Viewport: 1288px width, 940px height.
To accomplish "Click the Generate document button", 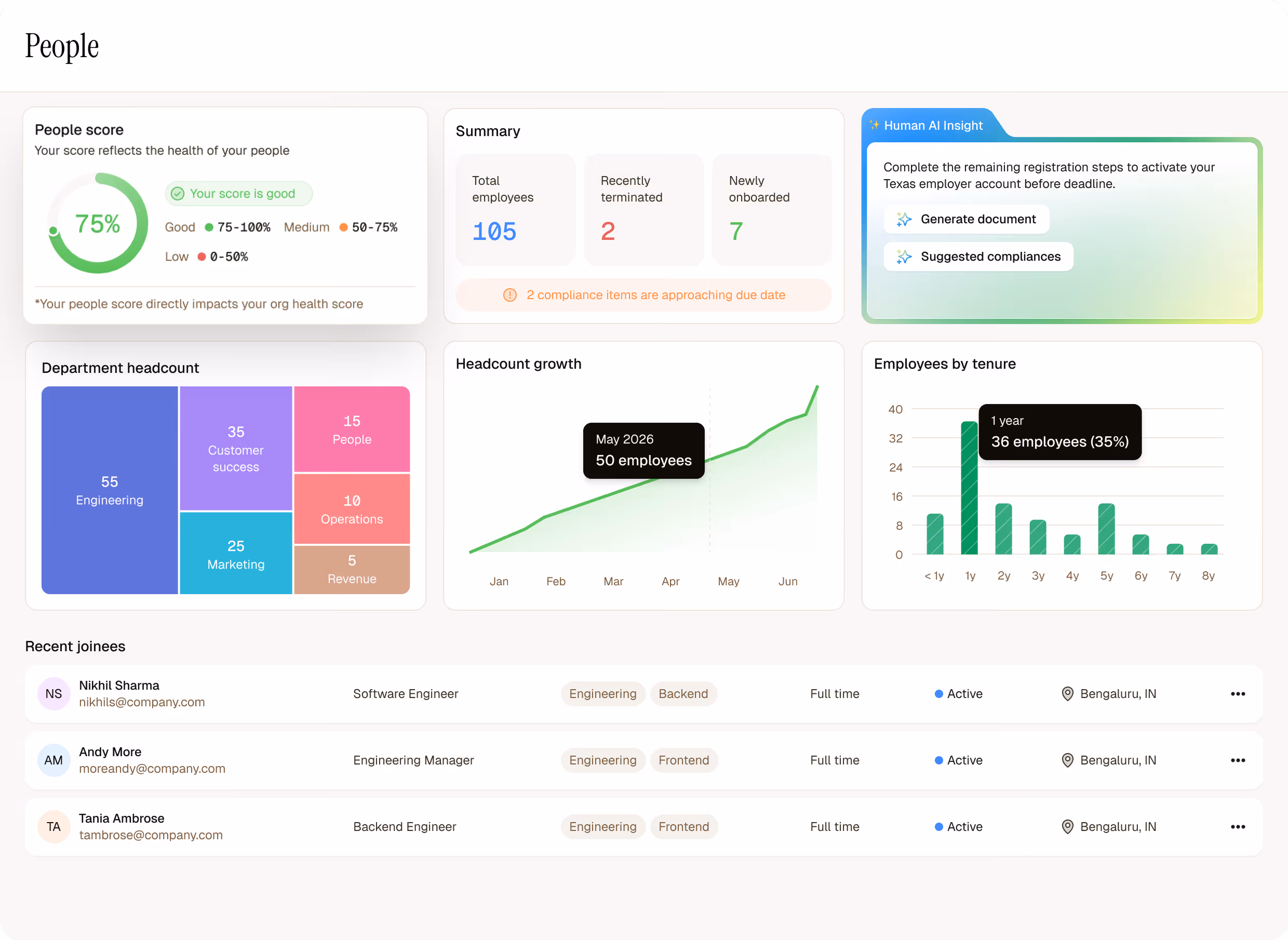I will (x=965, y=219).
